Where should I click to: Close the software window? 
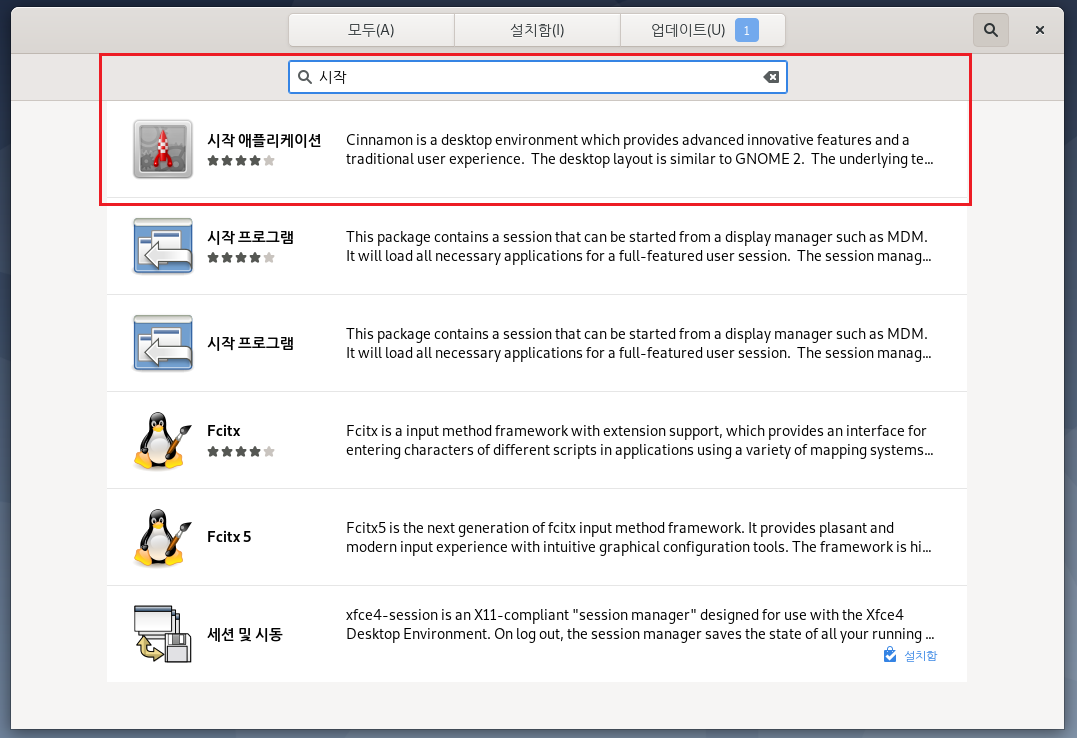click(x=1039, y=30)
